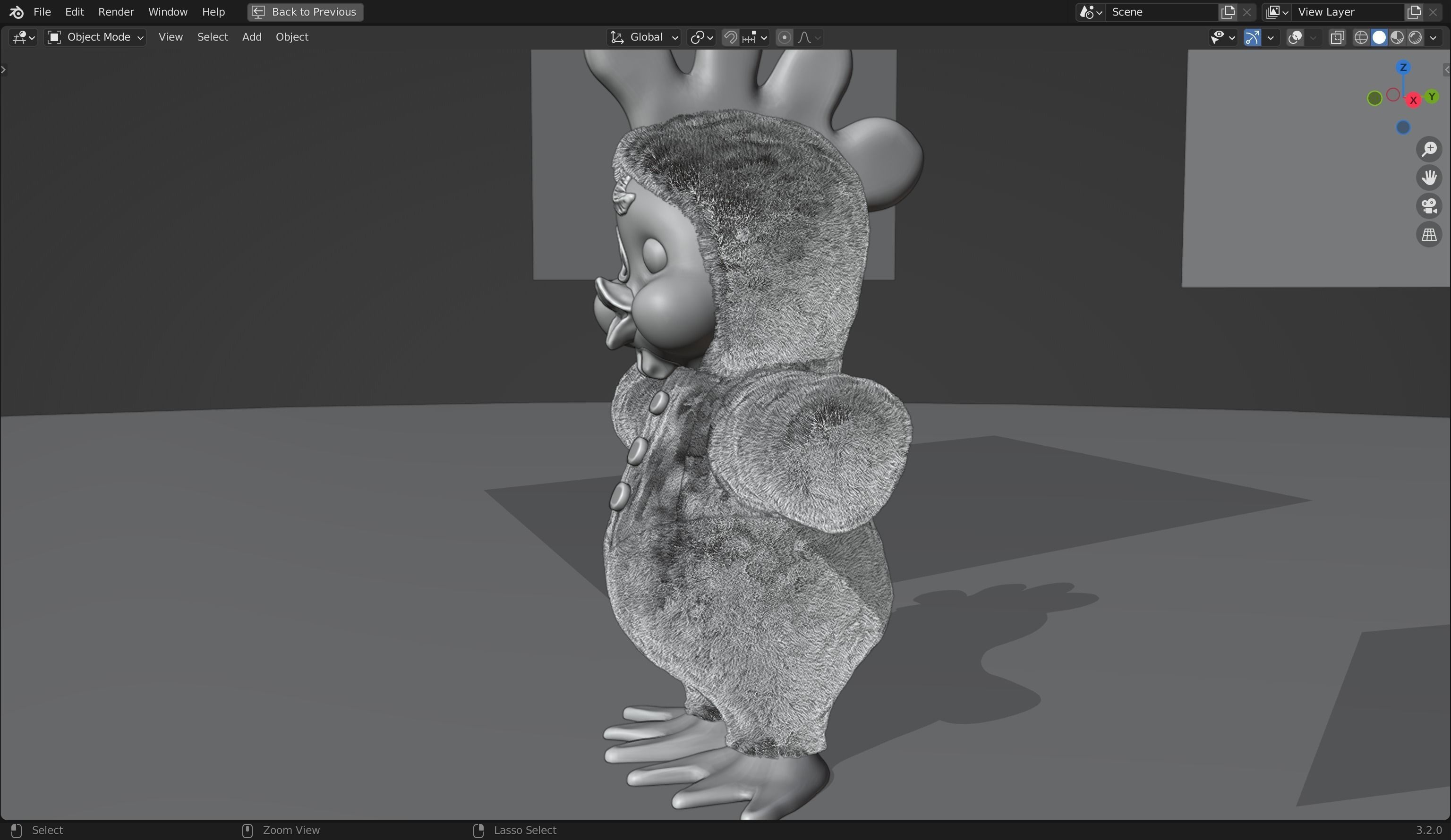Add a new View Layer via the copy icon
1451x840 pixels.
[1414, 12]
